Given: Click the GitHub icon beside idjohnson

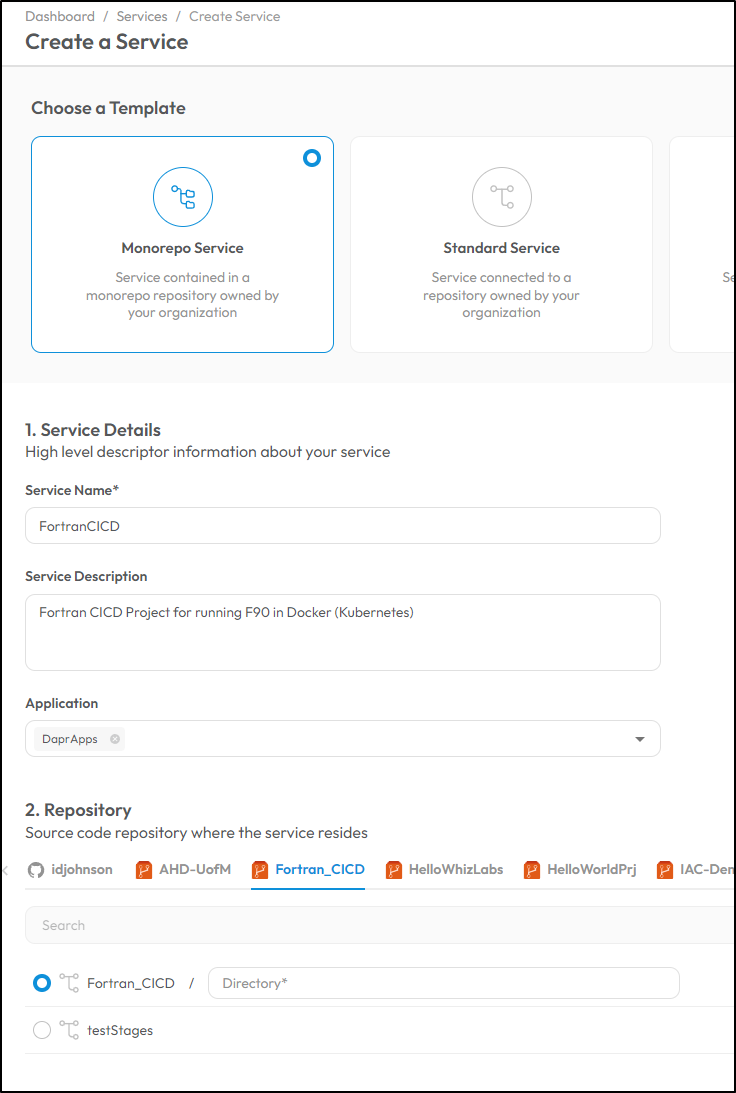Looking at the screenshot, I should (x=36, y=869).
